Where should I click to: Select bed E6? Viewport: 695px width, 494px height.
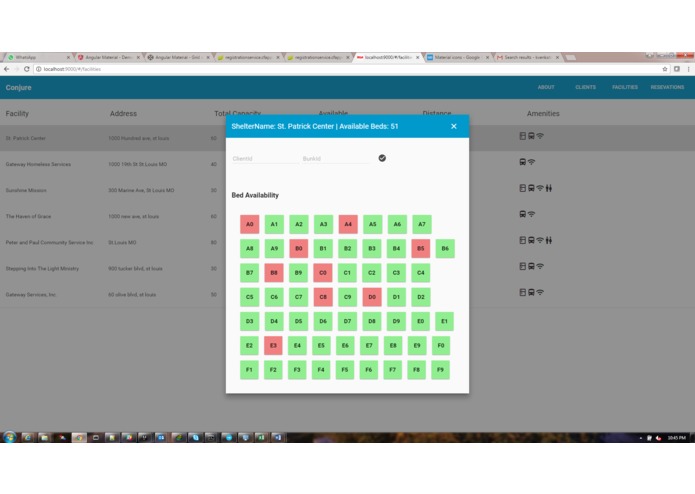[345, 346]
